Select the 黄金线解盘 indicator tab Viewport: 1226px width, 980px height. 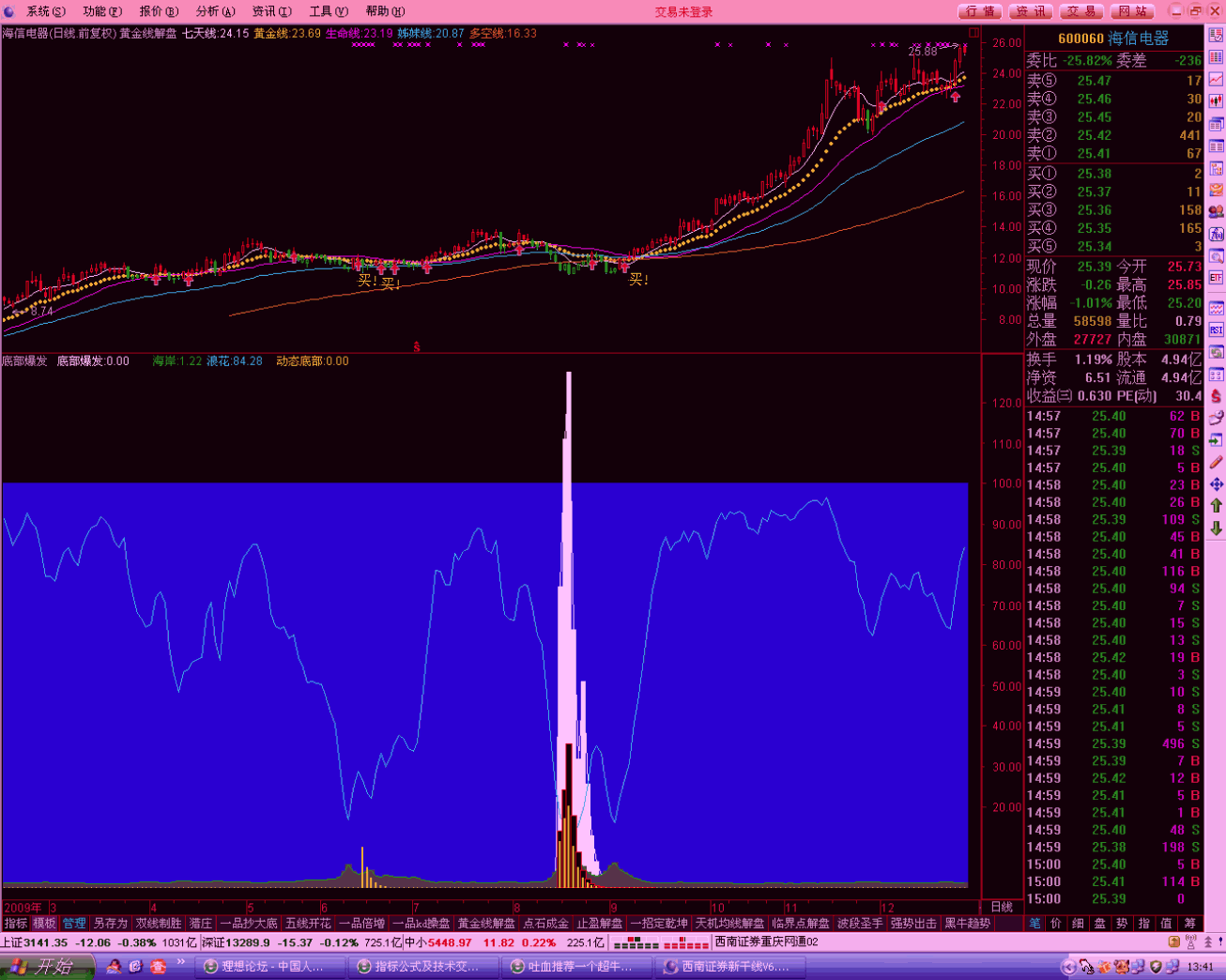pyautogui.click(x=486, y=924)
